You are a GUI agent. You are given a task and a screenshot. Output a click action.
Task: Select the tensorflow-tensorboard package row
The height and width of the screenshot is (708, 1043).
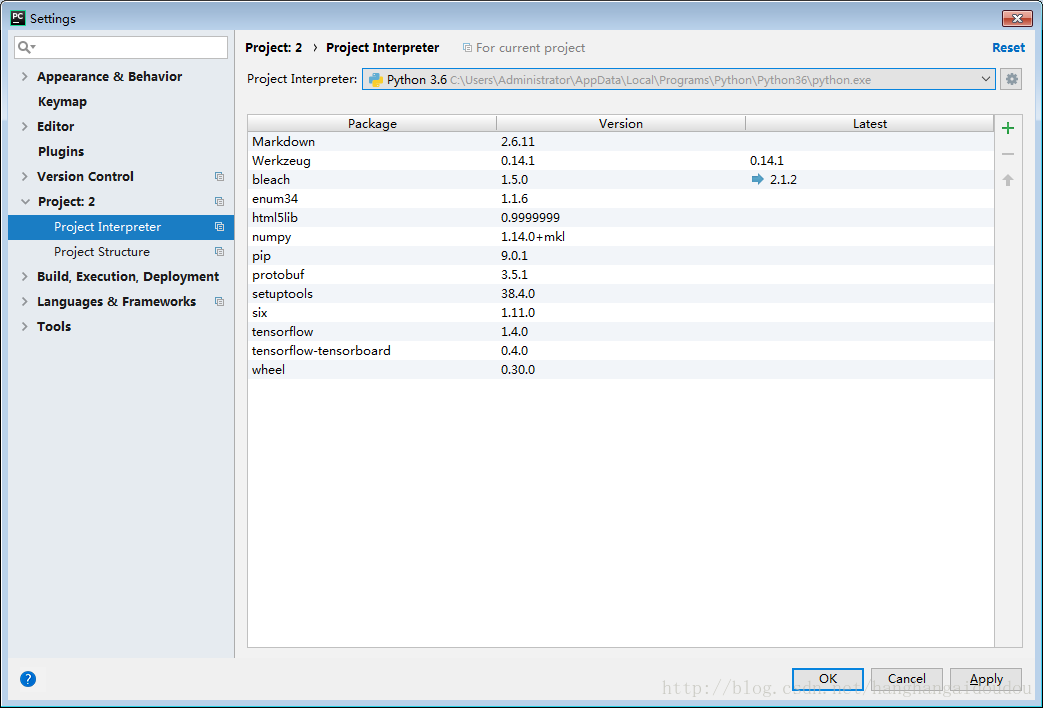621,350
